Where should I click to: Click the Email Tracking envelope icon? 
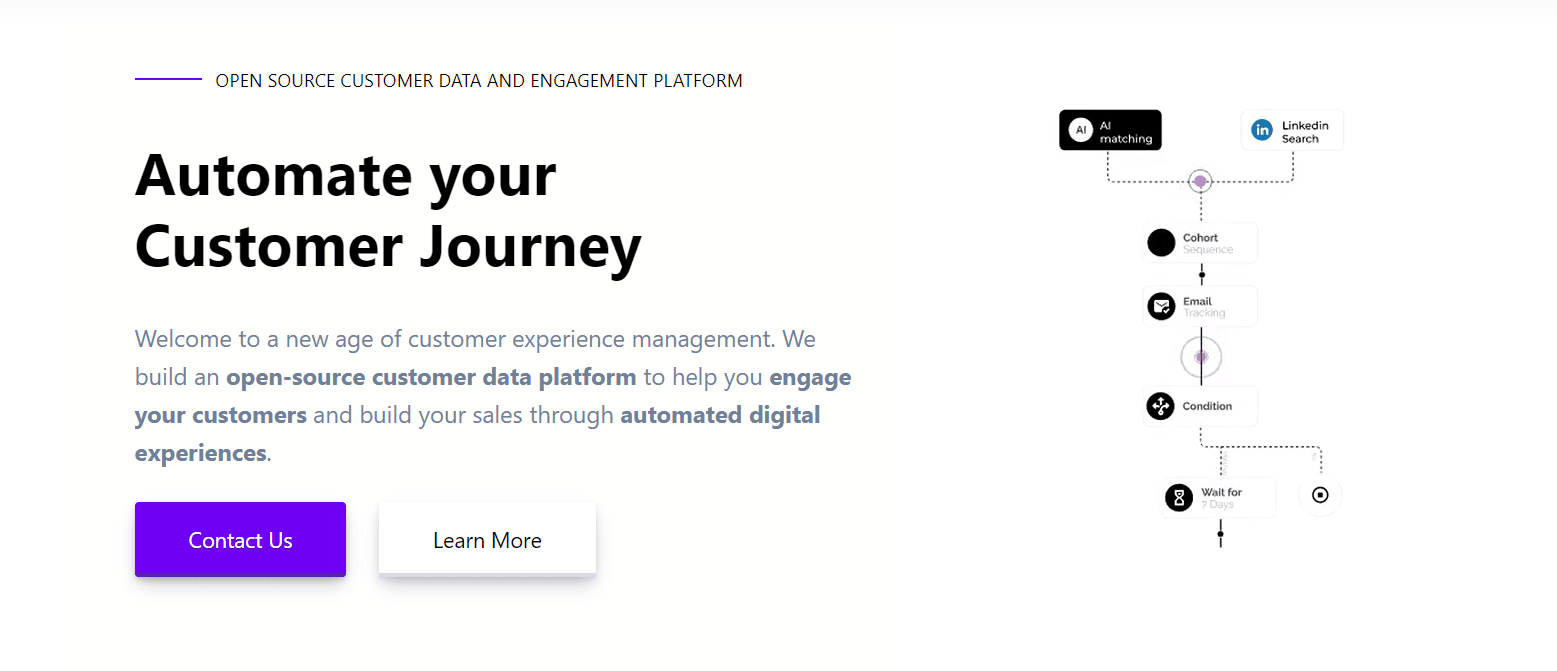[x=1161, y=306]
